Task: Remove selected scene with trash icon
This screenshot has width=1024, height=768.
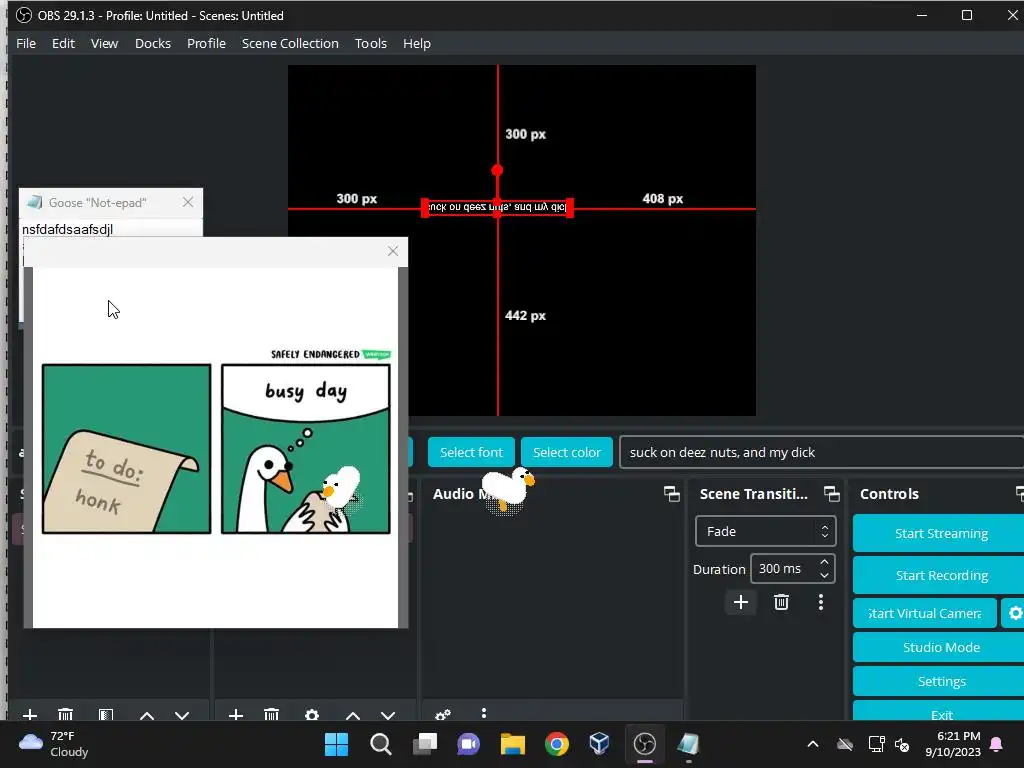Action: click(x=65, y=715)
